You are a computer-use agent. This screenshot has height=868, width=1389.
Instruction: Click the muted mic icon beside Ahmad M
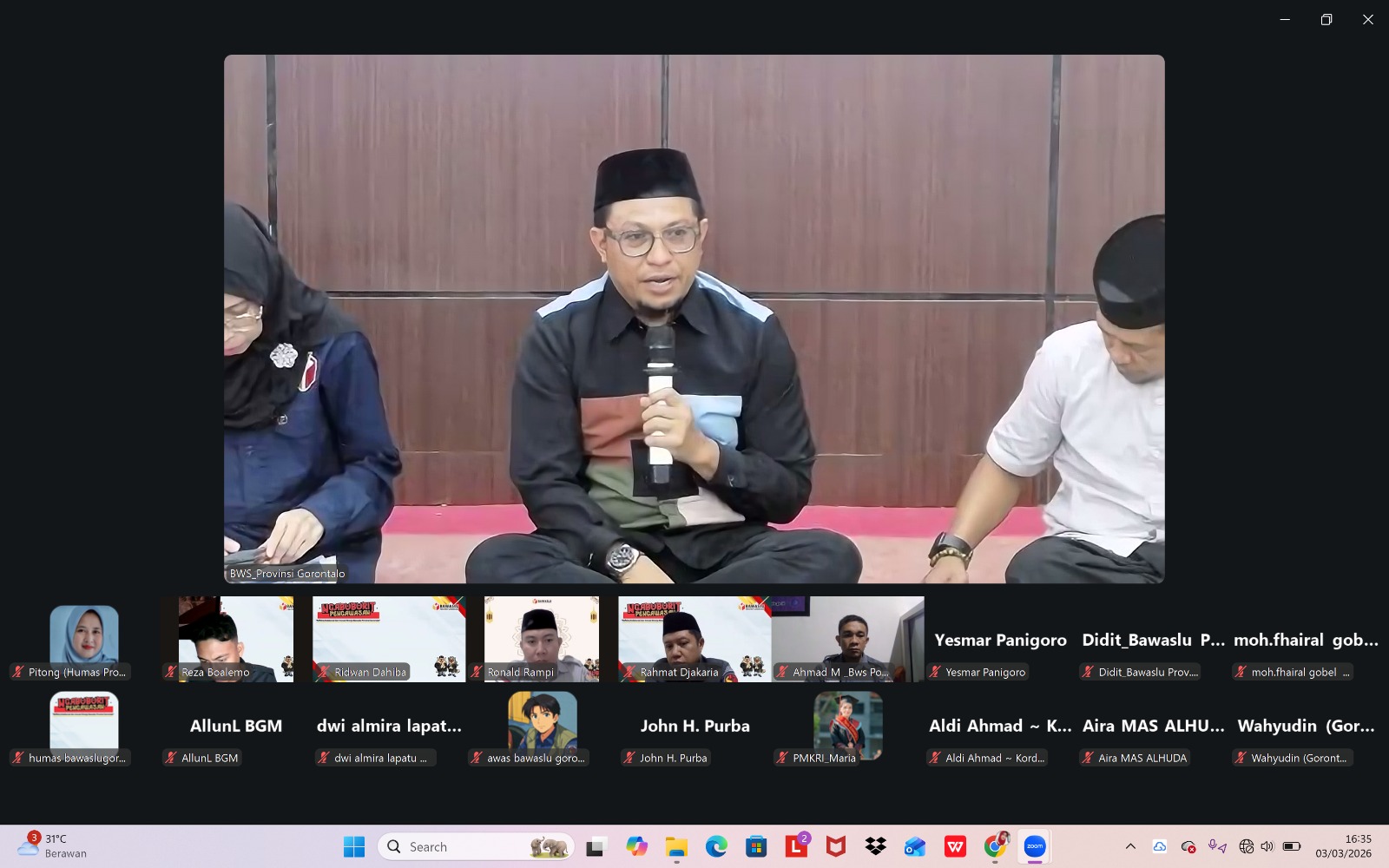782,672
